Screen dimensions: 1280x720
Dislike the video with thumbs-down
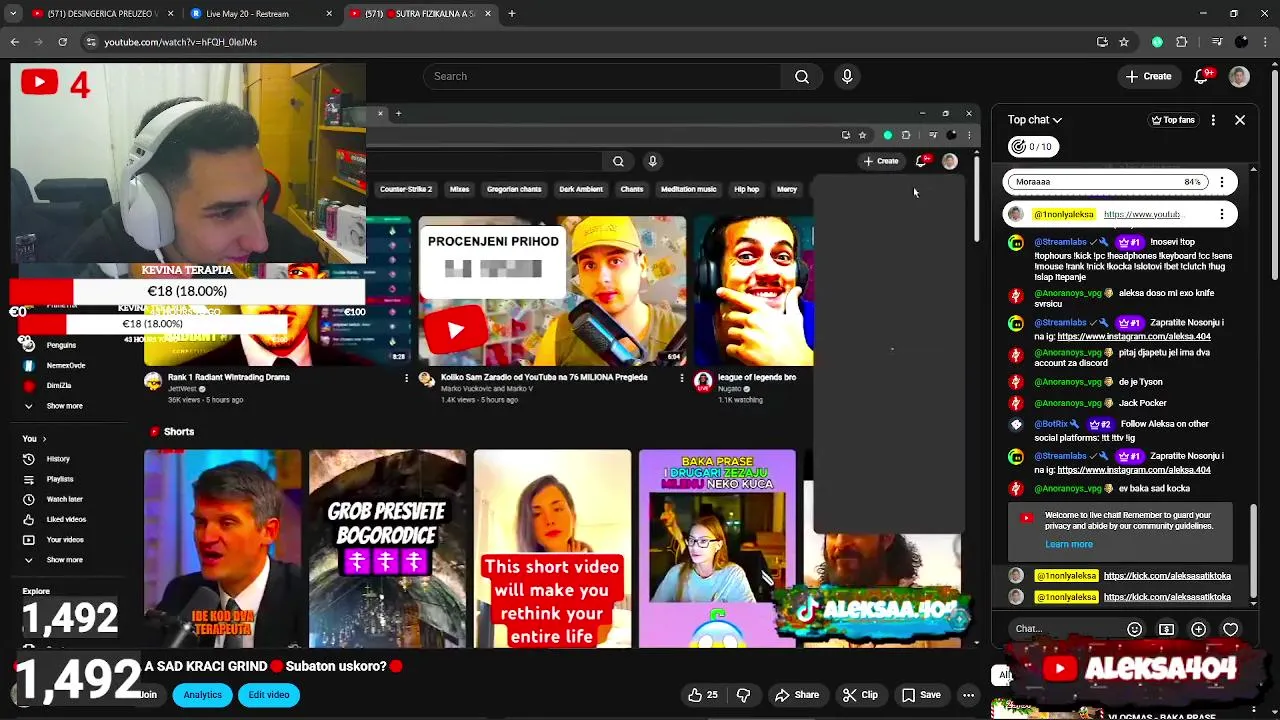[x=743, y=695]
